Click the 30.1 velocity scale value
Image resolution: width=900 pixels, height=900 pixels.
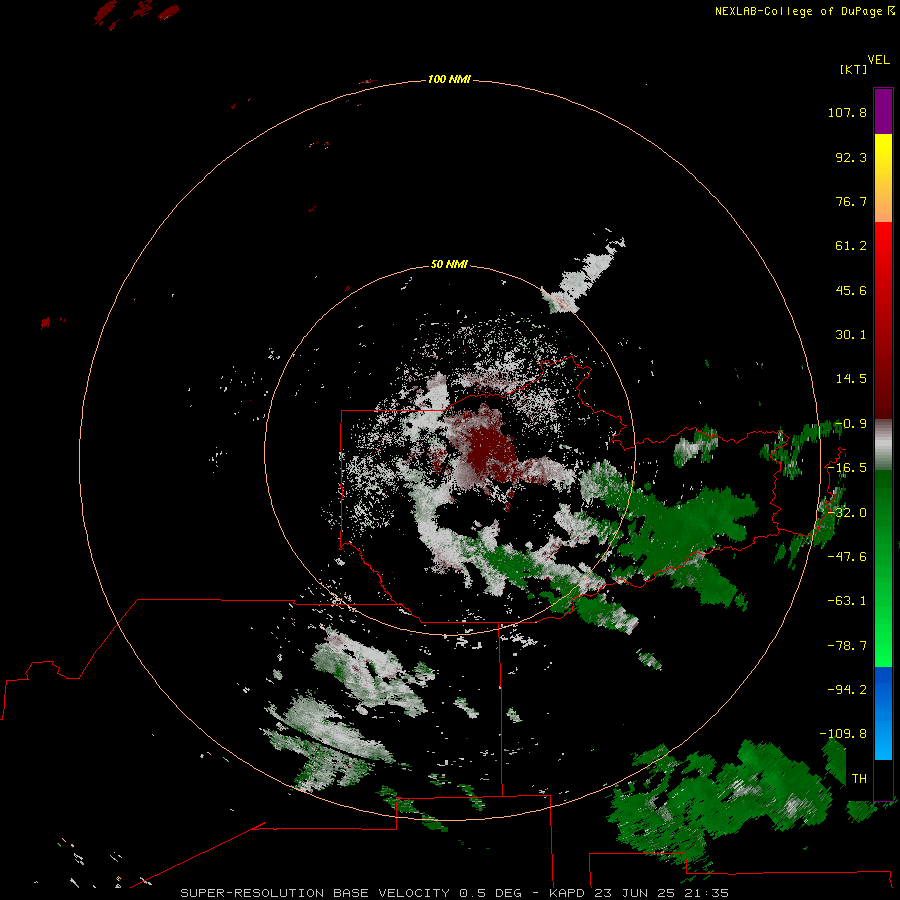pos(851,335)
